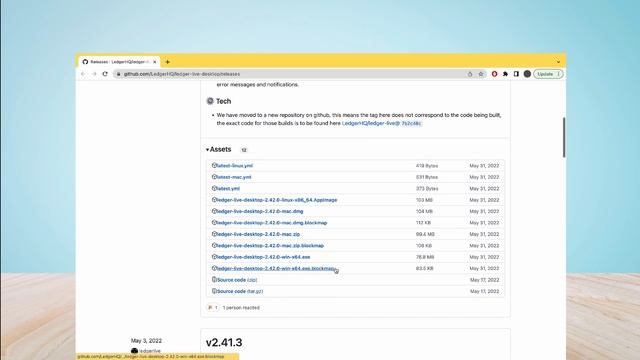Click file icon beside Source code (zip)

(214, 280)
